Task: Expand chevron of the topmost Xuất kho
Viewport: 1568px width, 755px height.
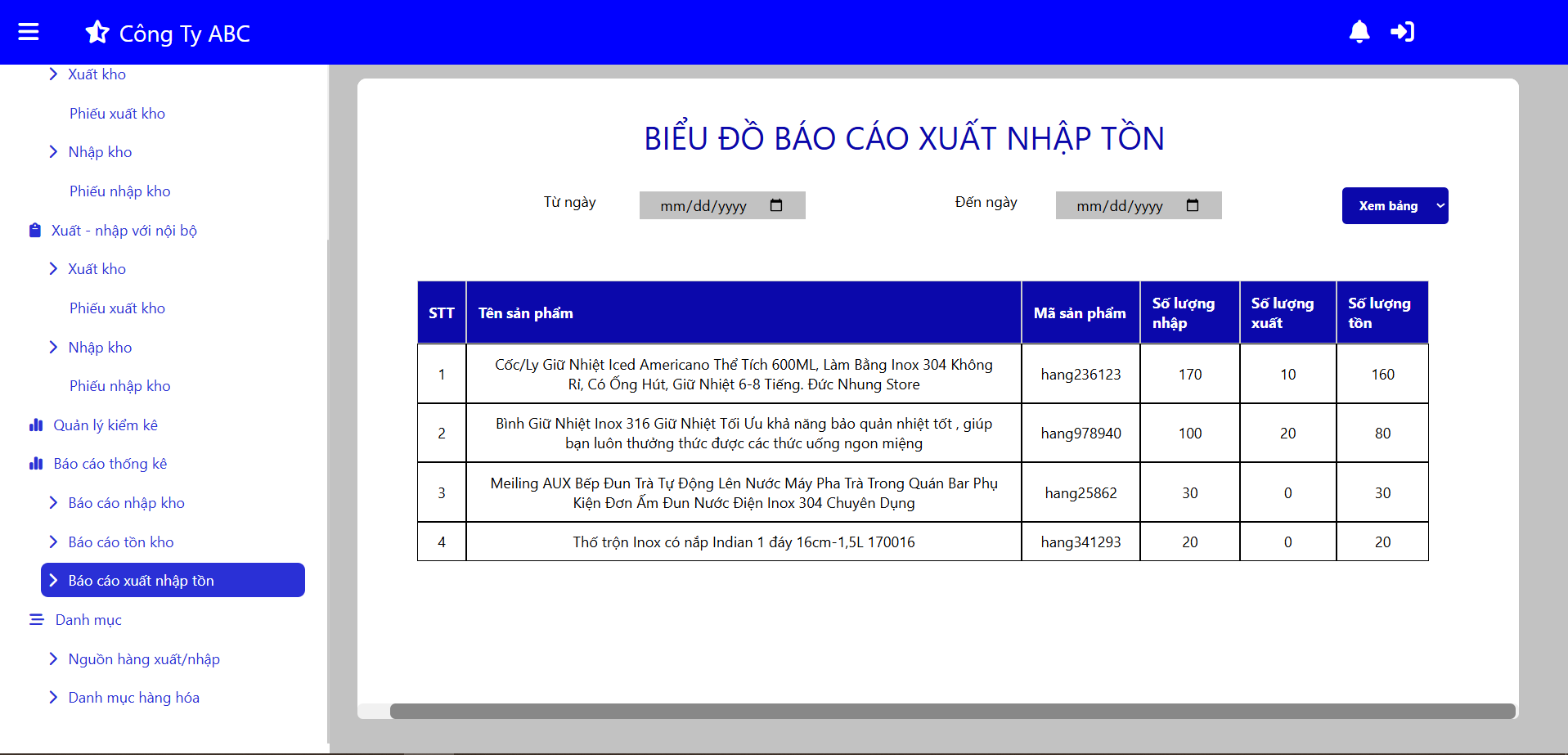Action: tap(53, 74)
